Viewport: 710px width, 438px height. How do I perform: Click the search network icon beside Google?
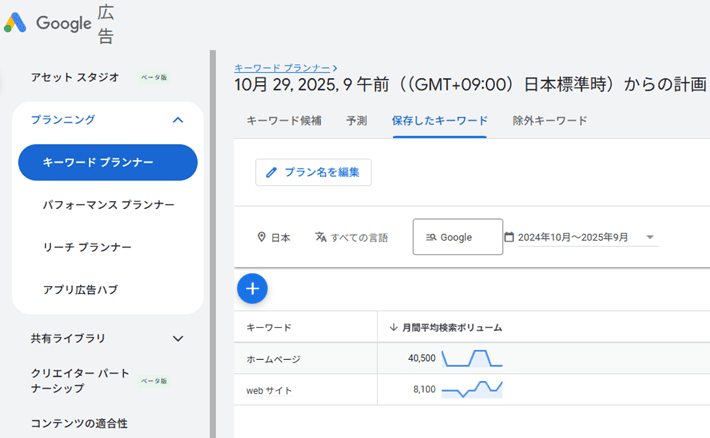tap(431, 237)
